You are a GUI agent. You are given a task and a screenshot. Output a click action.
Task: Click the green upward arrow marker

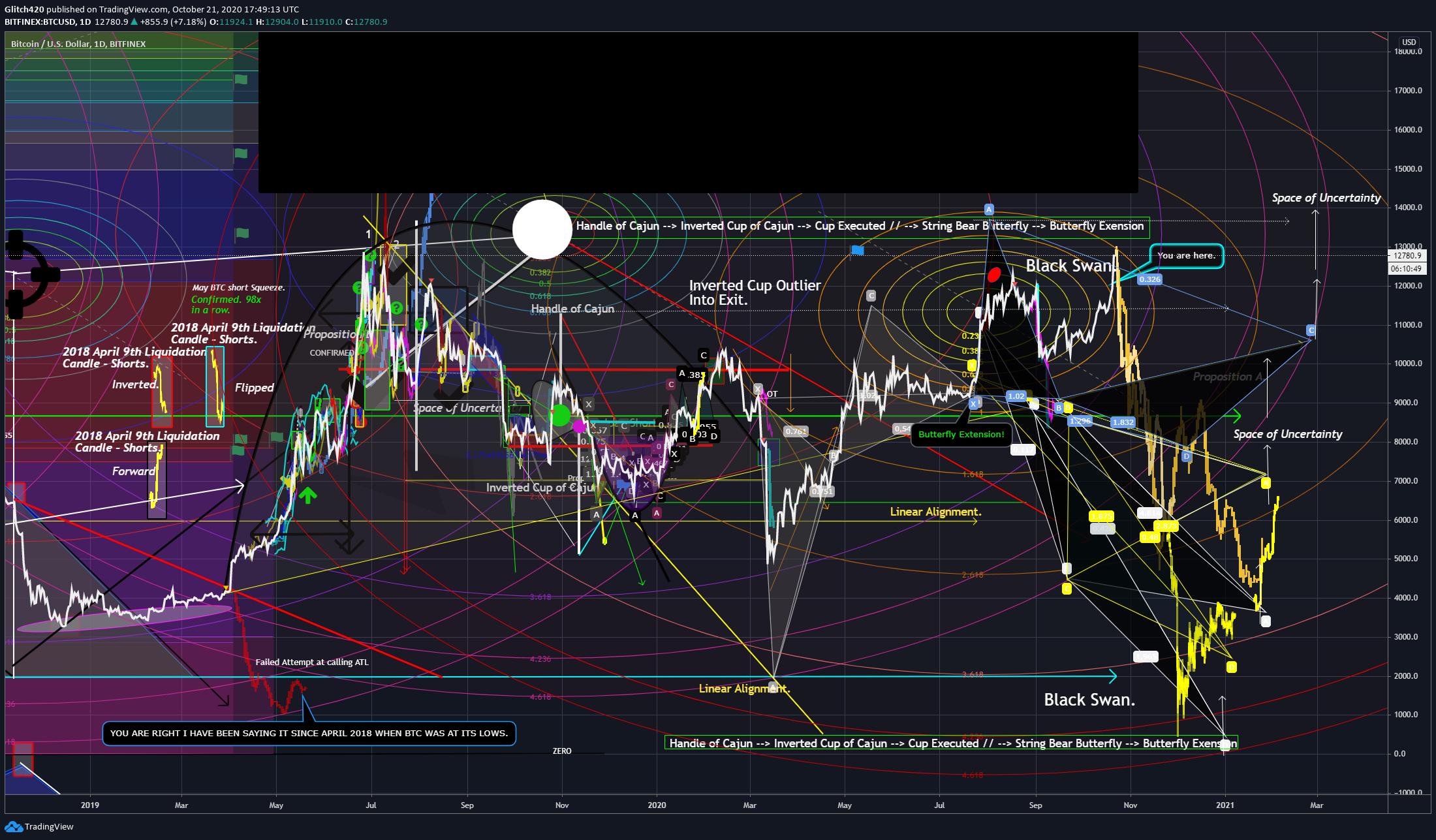click(x=307, y=495)
